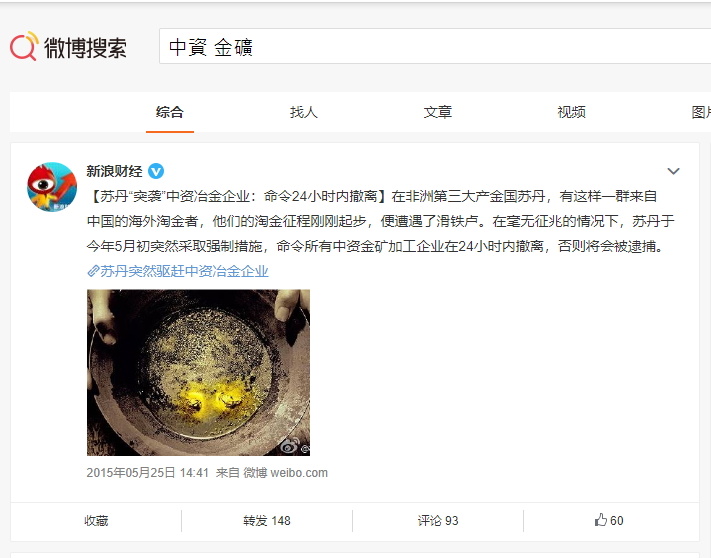The height and width of the screenshot is (558, 711).
Task: Expand the post options chevron
Action: coord(673,171)
